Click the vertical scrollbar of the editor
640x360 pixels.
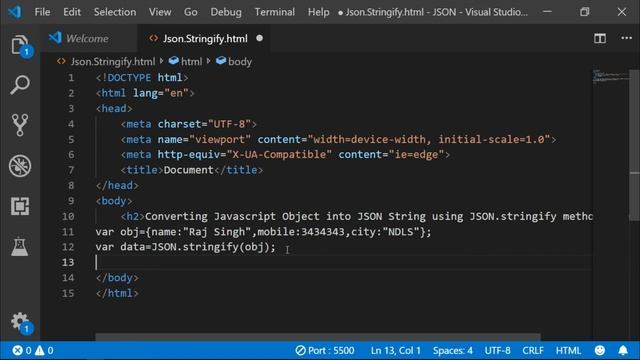click(x=634, y=145)
